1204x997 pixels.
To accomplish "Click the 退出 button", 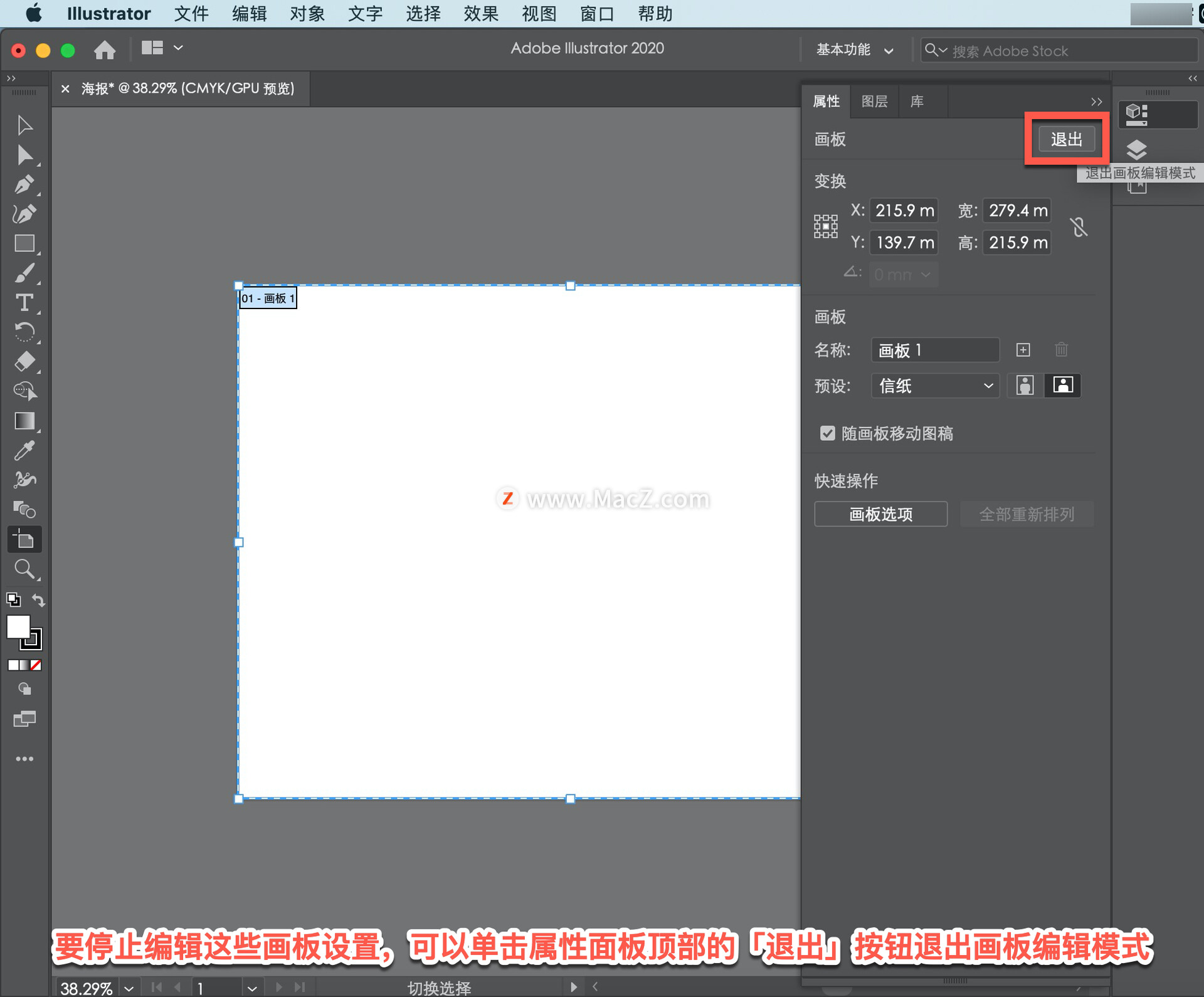I will pyautogui.click(x=1066, y=139).
